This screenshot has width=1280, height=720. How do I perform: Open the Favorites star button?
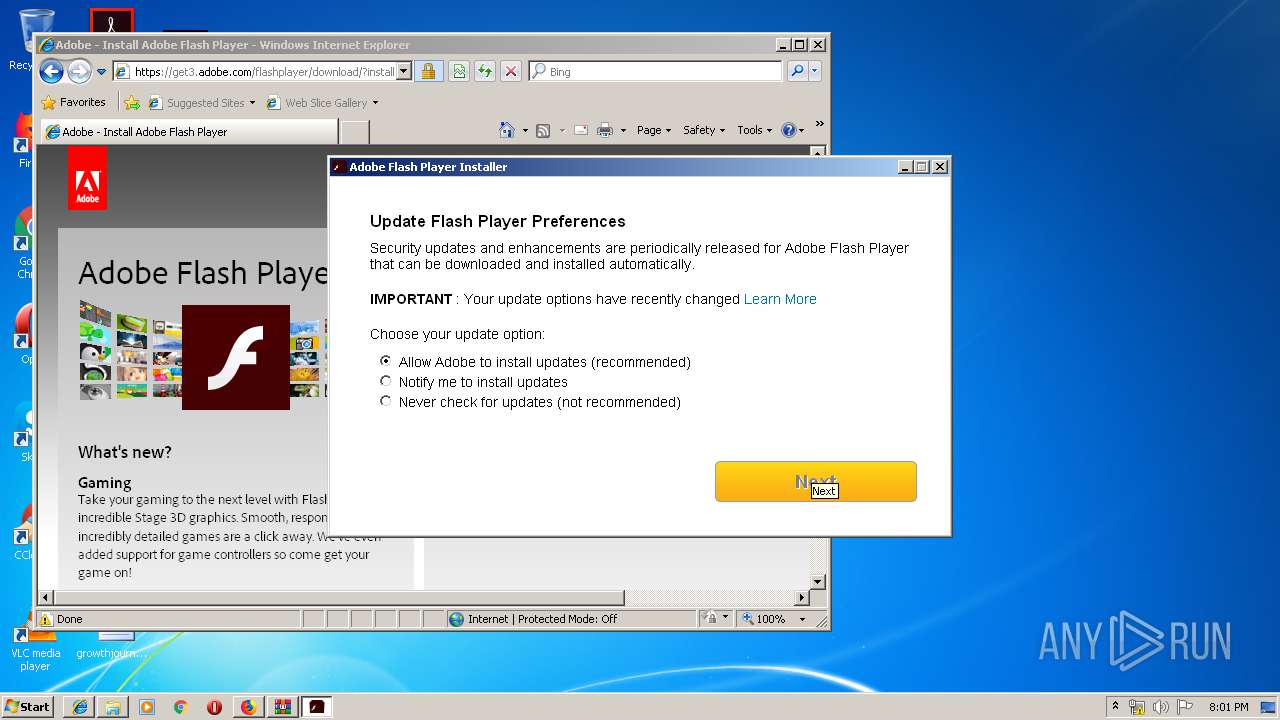pos(73,102)
